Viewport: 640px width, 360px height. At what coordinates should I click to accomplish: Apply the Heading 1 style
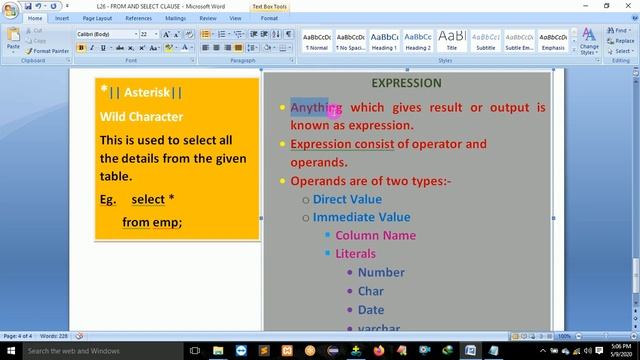(x=384, y=41)
